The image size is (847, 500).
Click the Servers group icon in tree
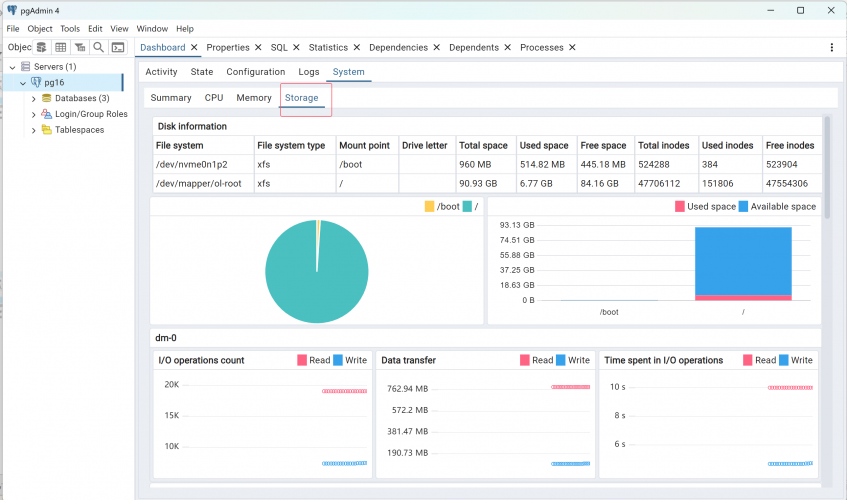25,66
